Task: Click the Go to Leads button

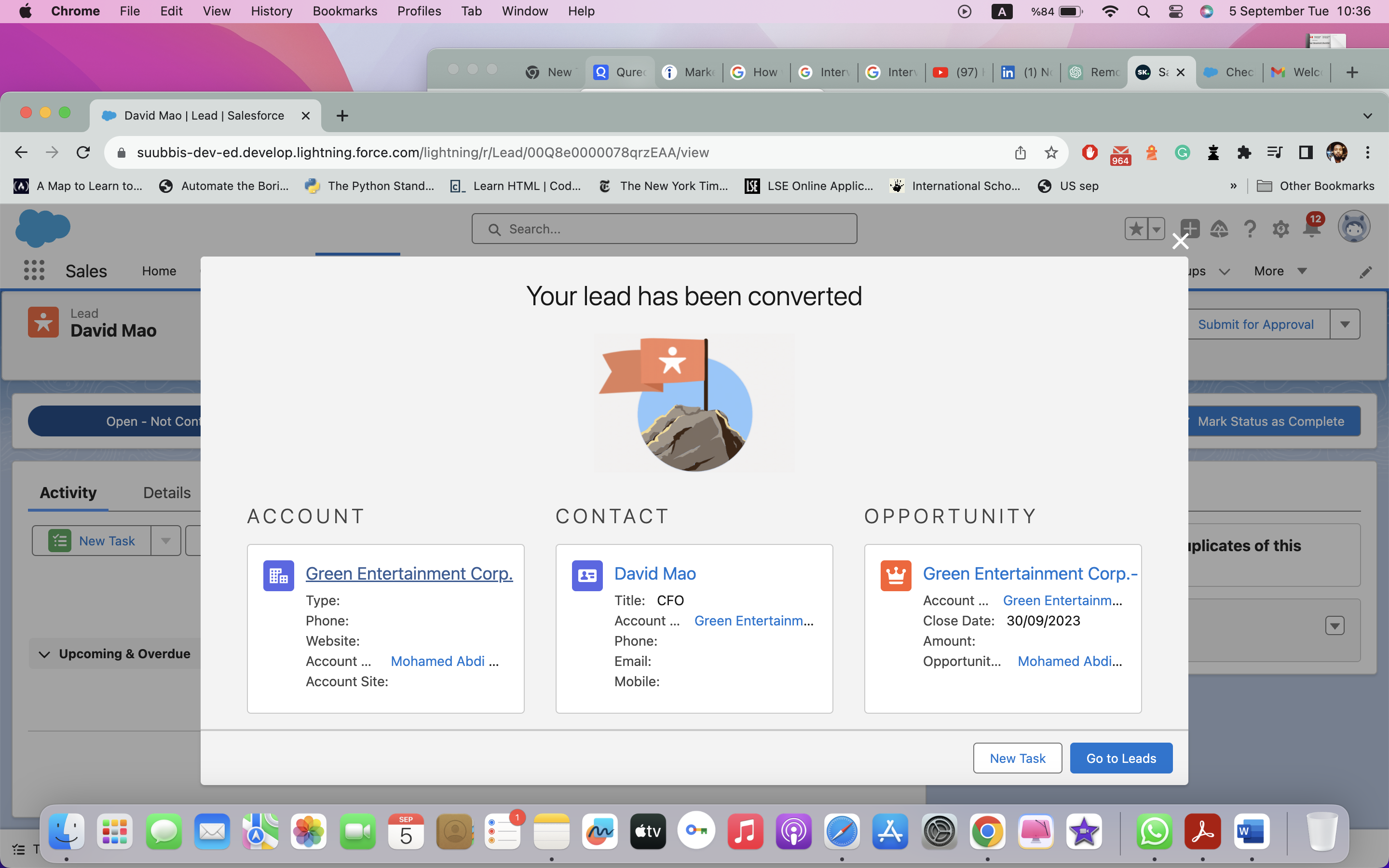Action: point(1121,758)
